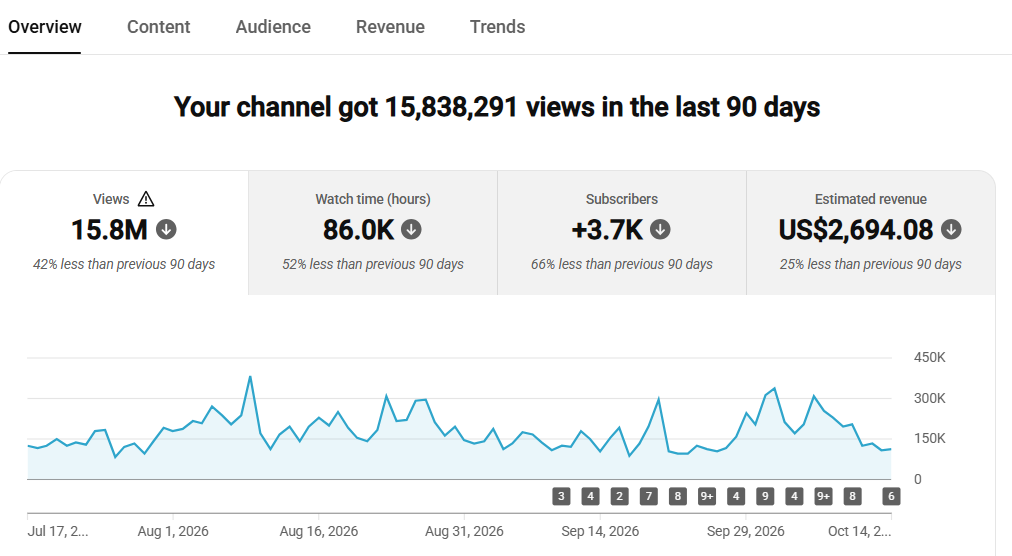Select the Estimated revenue card

click(871, 233)
